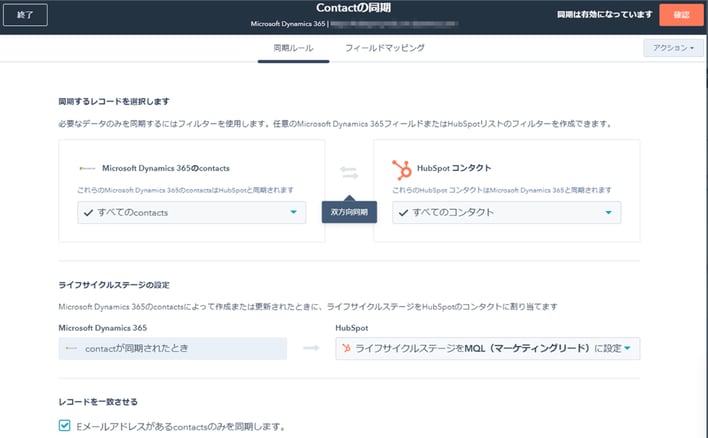Screen dimensions: 708x438
Task: Click the small HubSpot icon in lifecycle dropdown
Action: pyautogui.click(x=346, y=348)
